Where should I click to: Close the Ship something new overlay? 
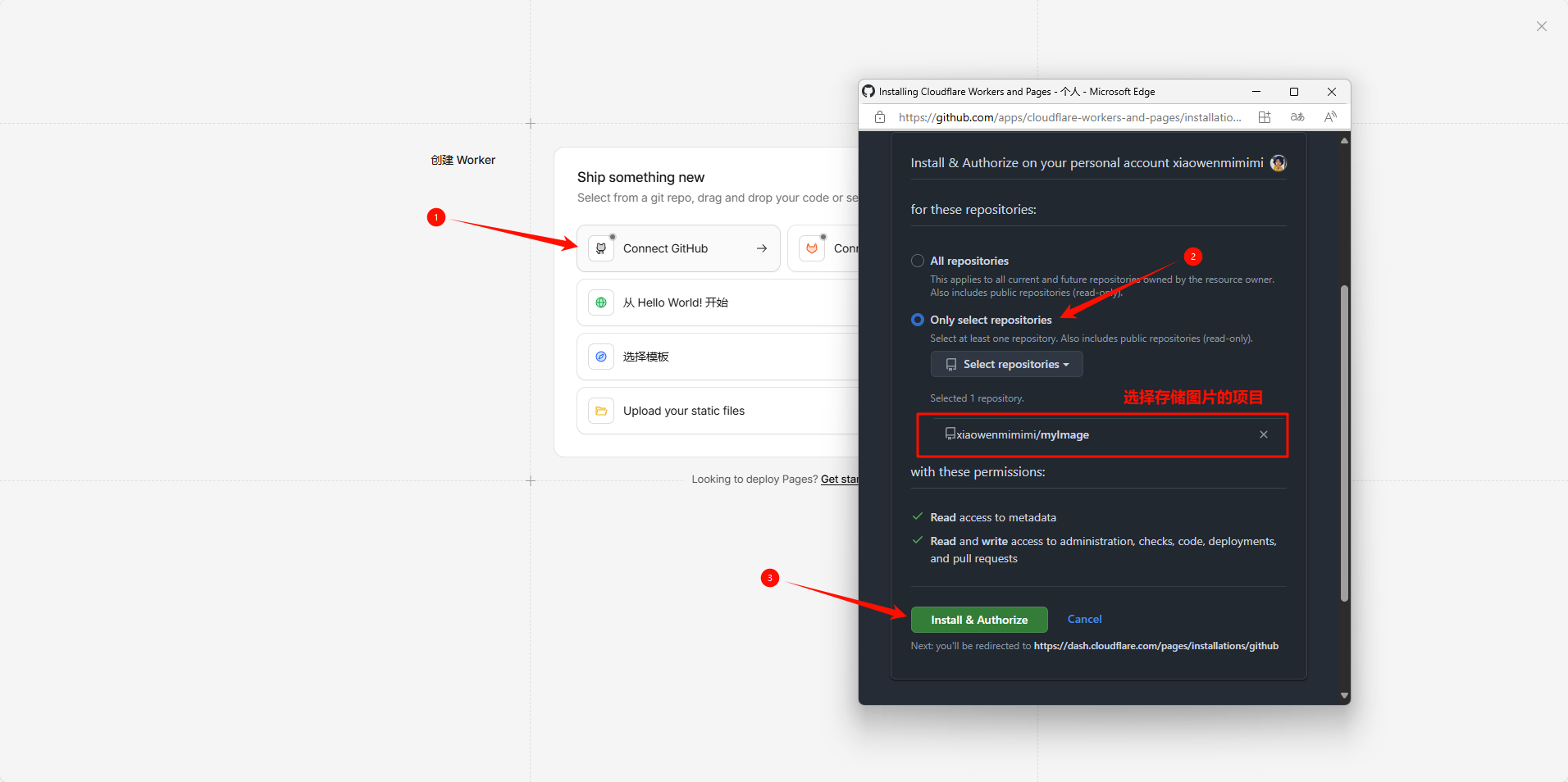point(1541,26)
